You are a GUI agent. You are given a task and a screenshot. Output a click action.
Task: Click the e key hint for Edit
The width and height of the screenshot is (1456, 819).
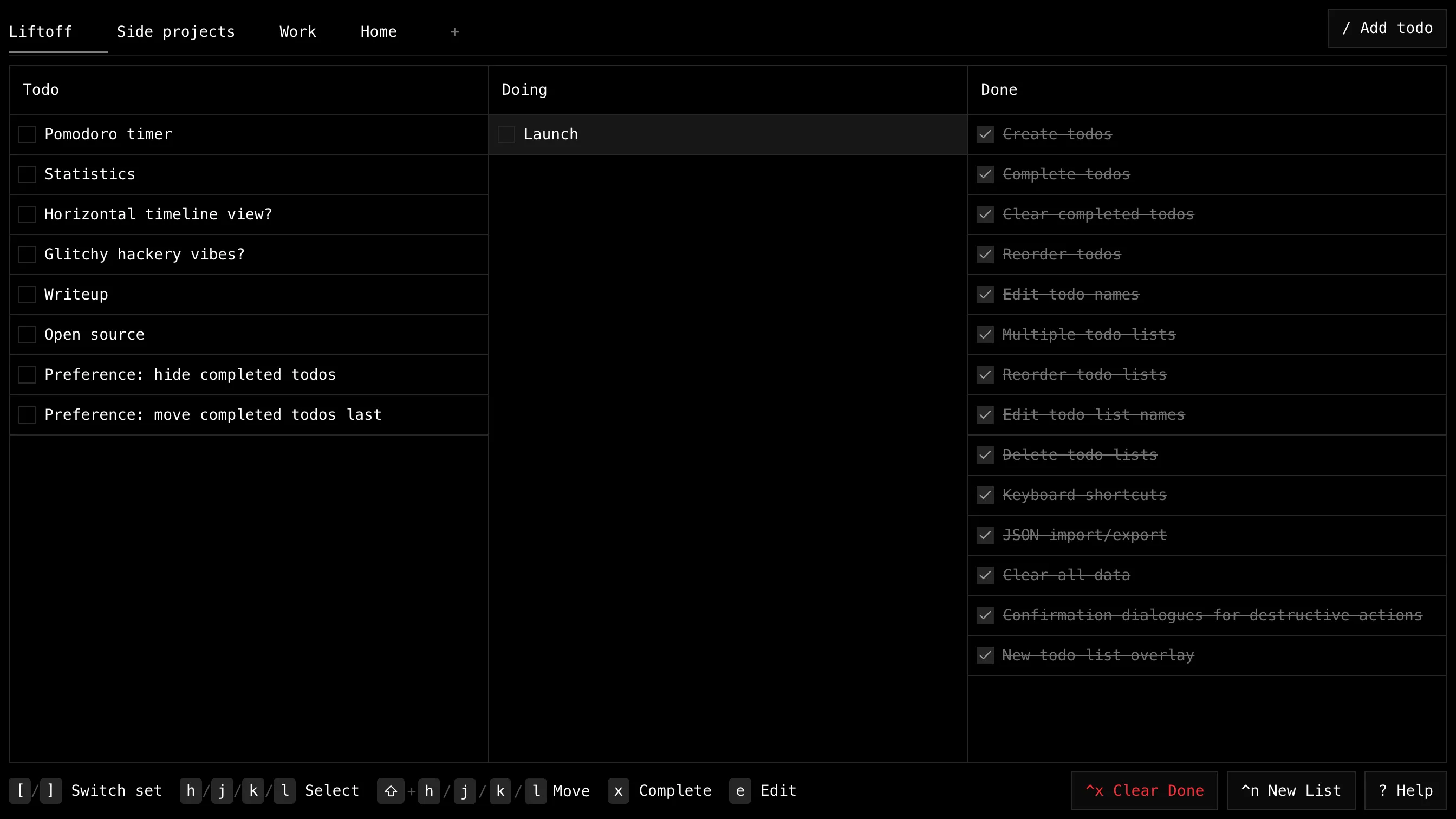point(740,791)
